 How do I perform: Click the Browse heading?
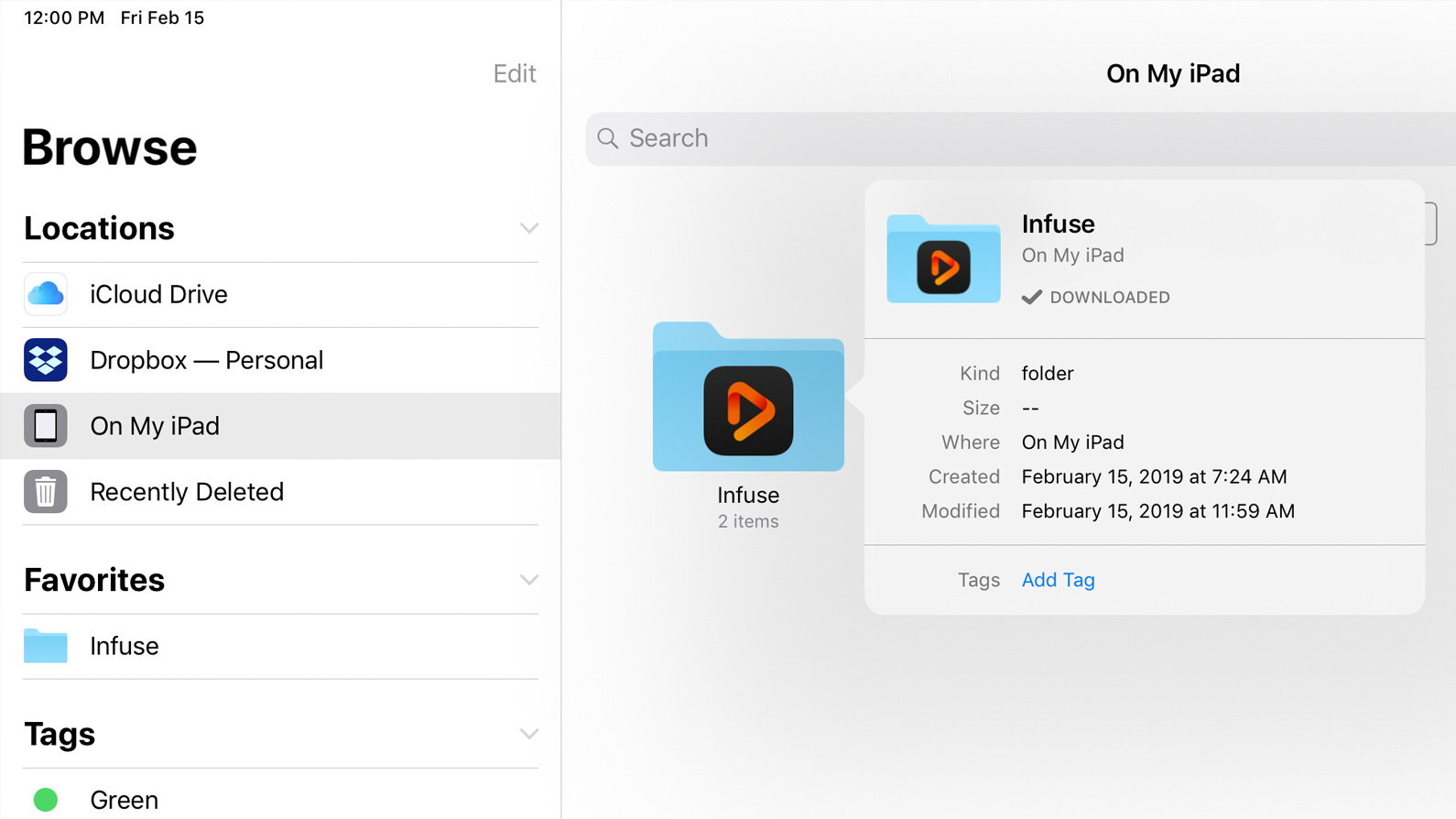110,147
